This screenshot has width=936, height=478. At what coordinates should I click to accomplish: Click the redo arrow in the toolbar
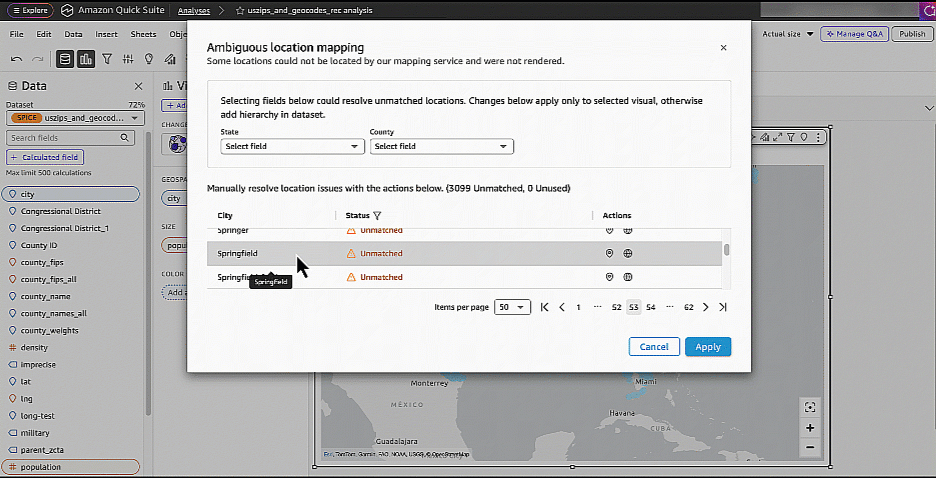(38, 59)
